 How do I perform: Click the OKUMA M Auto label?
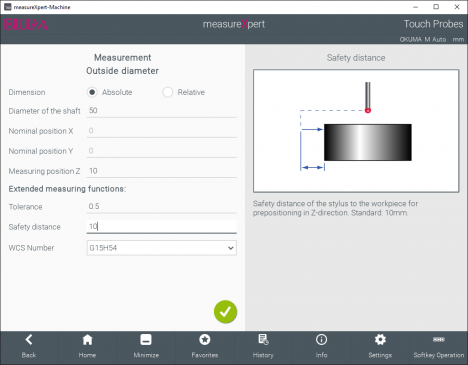[423, 39]
